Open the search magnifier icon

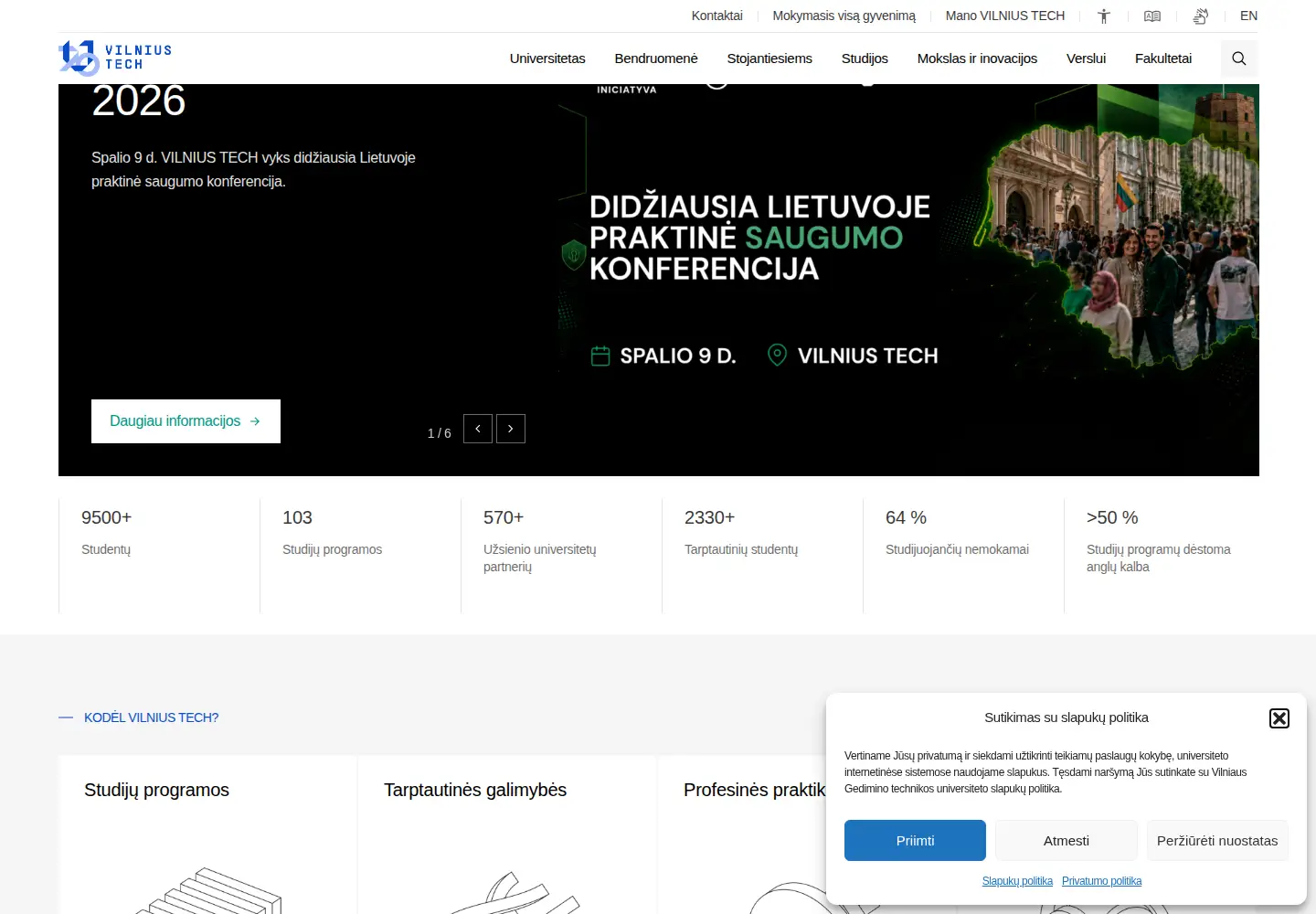pyautogui.click(x=1239, y=58)
